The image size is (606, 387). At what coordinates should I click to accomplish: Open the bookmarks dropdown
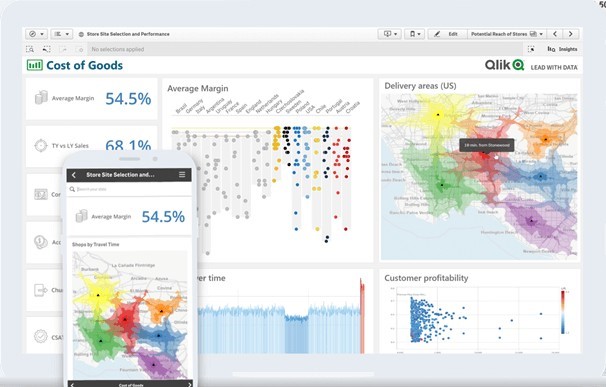coord(415,34)
